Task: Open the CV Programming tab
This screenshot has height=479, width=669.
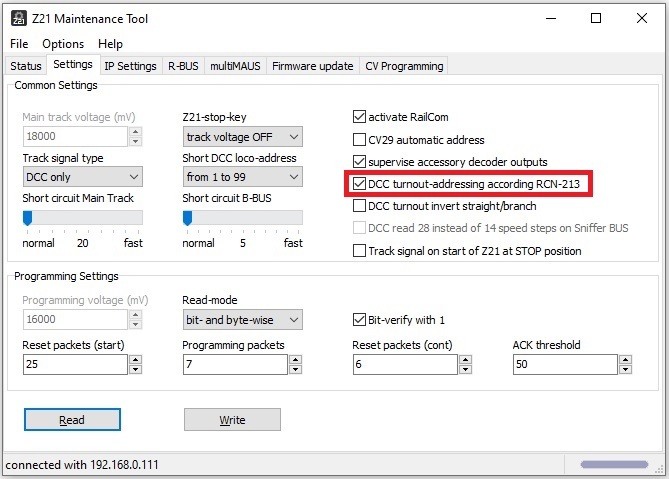Action: click(404, 66)
